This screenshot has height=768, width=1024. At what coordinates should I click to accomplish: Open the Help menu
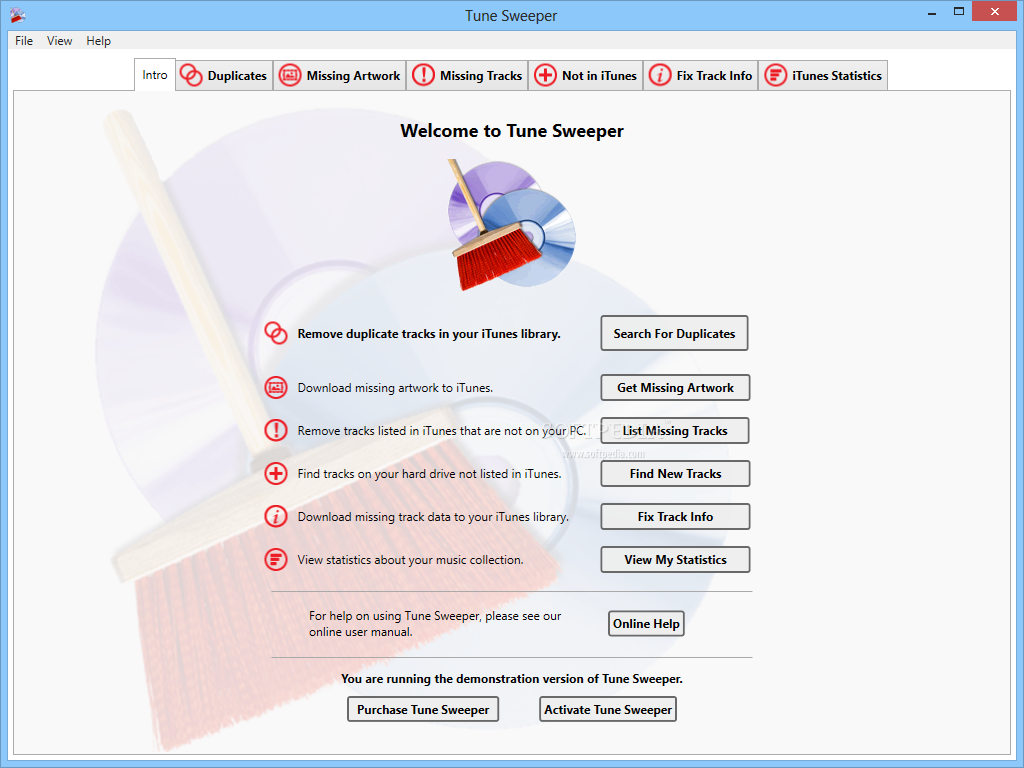click(99, 40)
